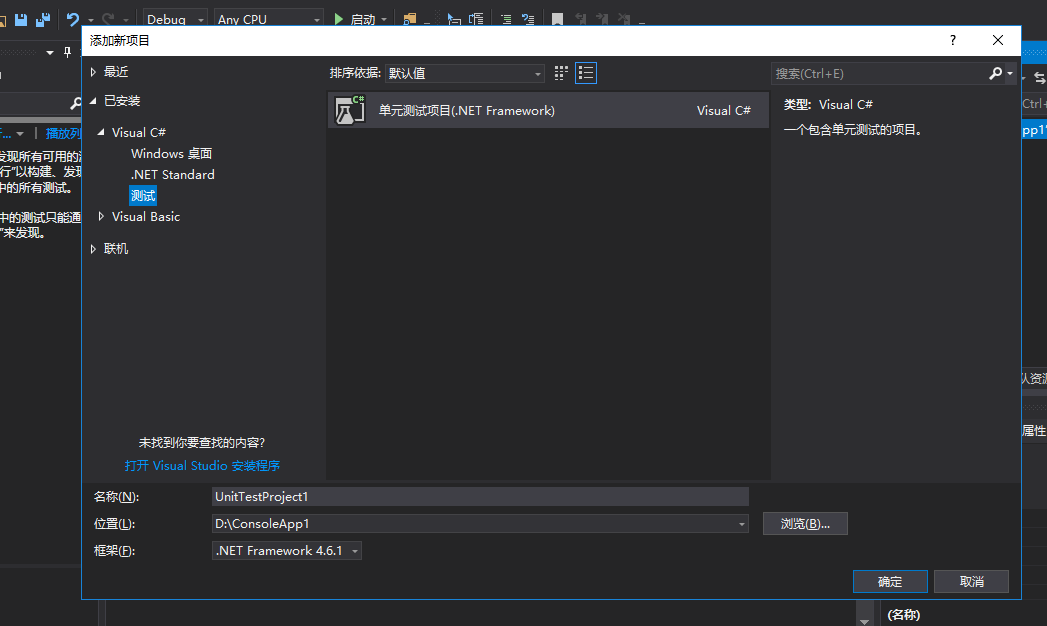
Task: Click the Visual C# label on template row
Action: click(724, 110)
